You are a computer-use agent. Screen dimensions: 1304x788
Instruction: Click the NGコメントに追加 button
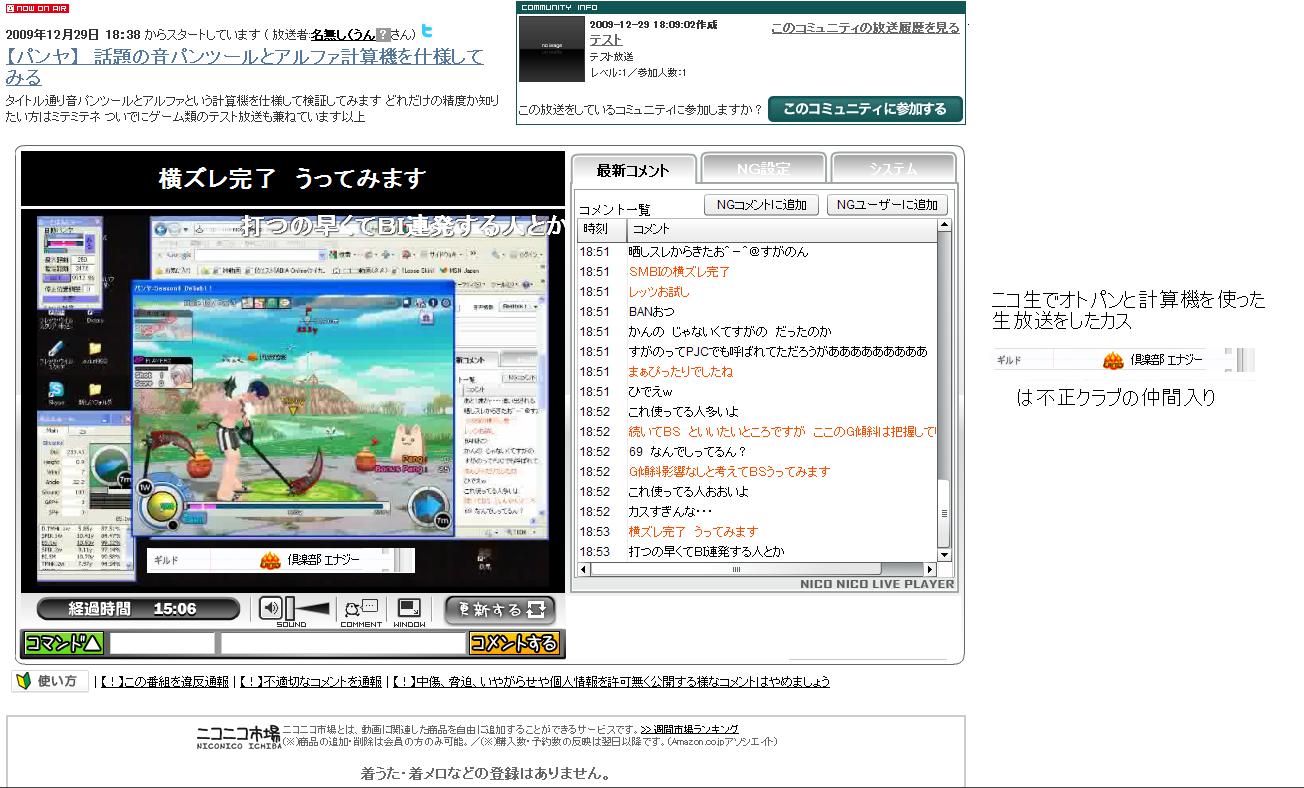coord(762,205)
